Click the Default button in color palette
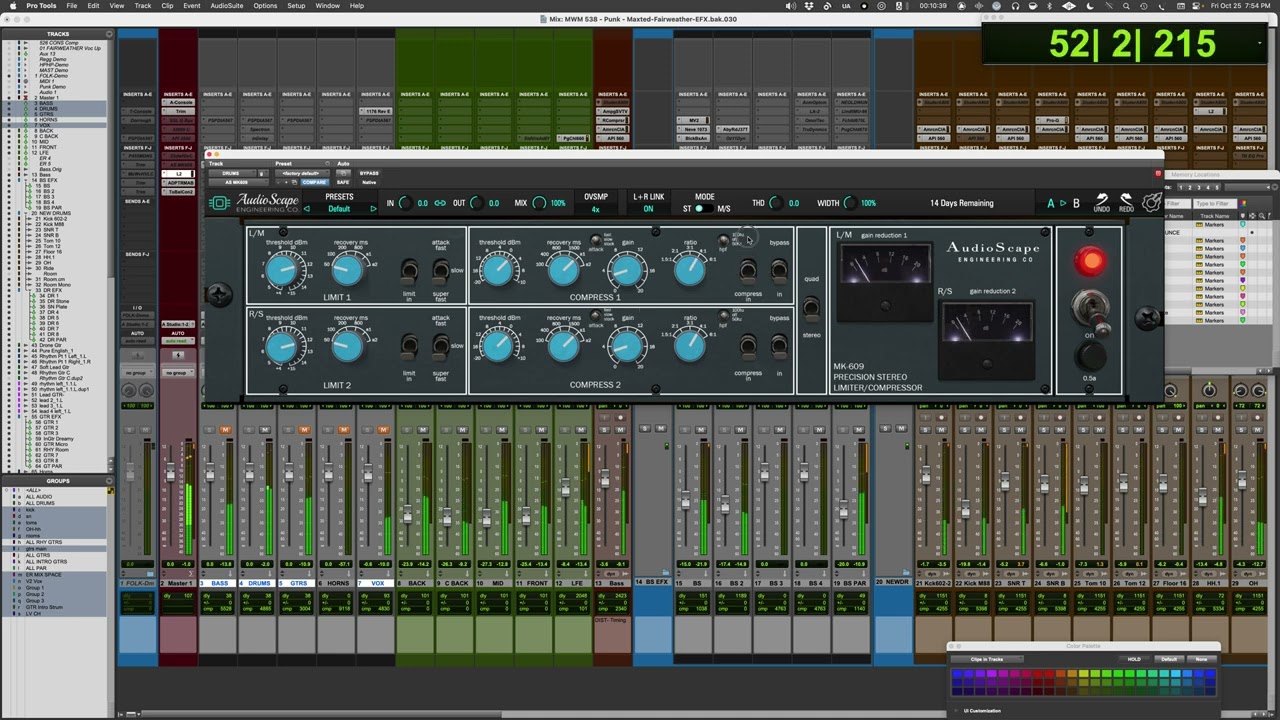This screenshot has height=720, width=1280. pos(1168,659)
